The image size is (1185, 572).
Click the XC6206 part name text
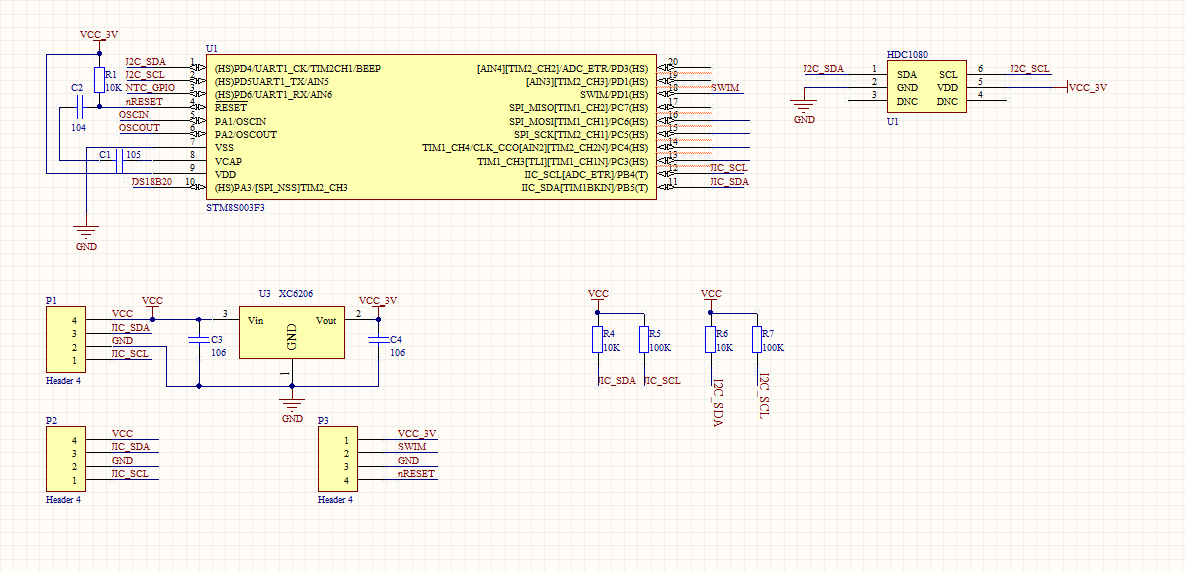296,294
